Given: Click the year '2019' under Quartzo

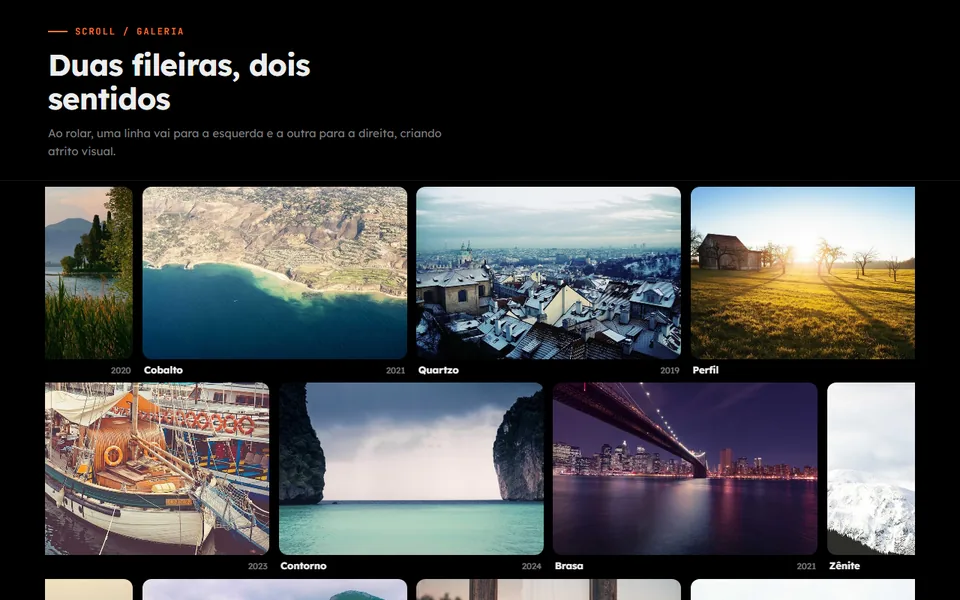Looking at the screenshot, I should pos(670,370).
